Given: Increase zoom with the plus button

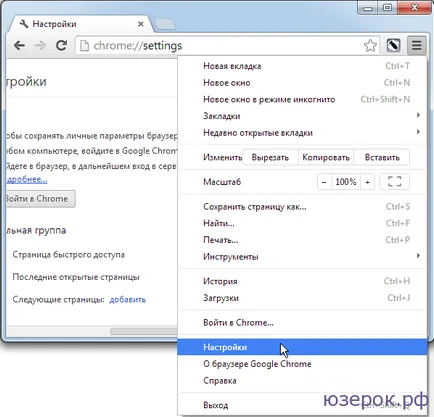Looking at the screenshot, I should tap(367, 182).
